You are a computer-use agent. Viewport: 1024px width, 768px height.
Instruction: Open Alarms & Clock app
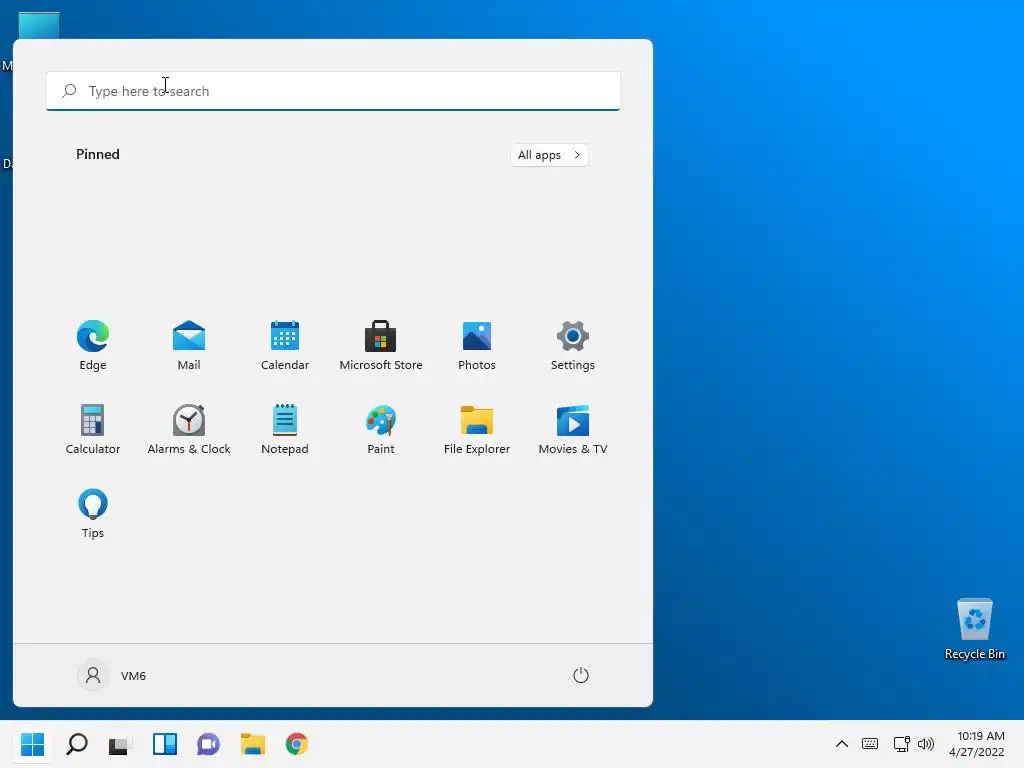(x=189, y=430)
